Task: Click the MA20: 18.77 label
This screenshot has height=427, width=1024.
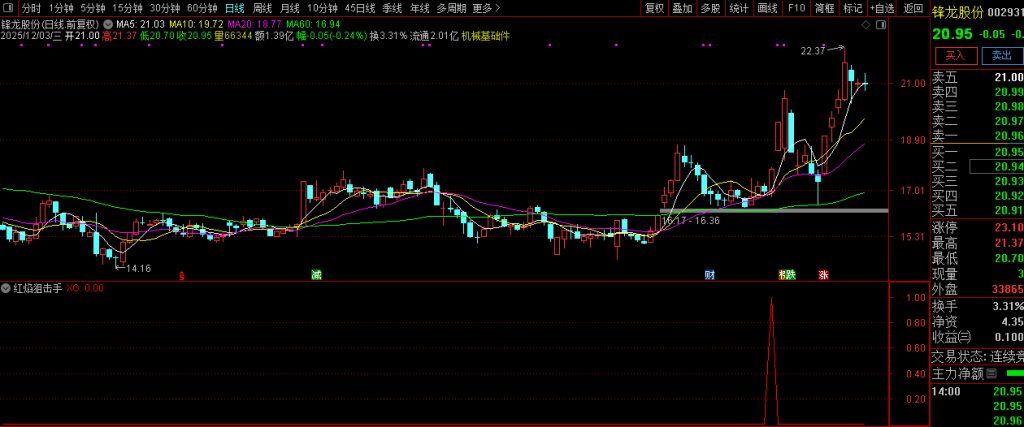Action: click(254, 24)
